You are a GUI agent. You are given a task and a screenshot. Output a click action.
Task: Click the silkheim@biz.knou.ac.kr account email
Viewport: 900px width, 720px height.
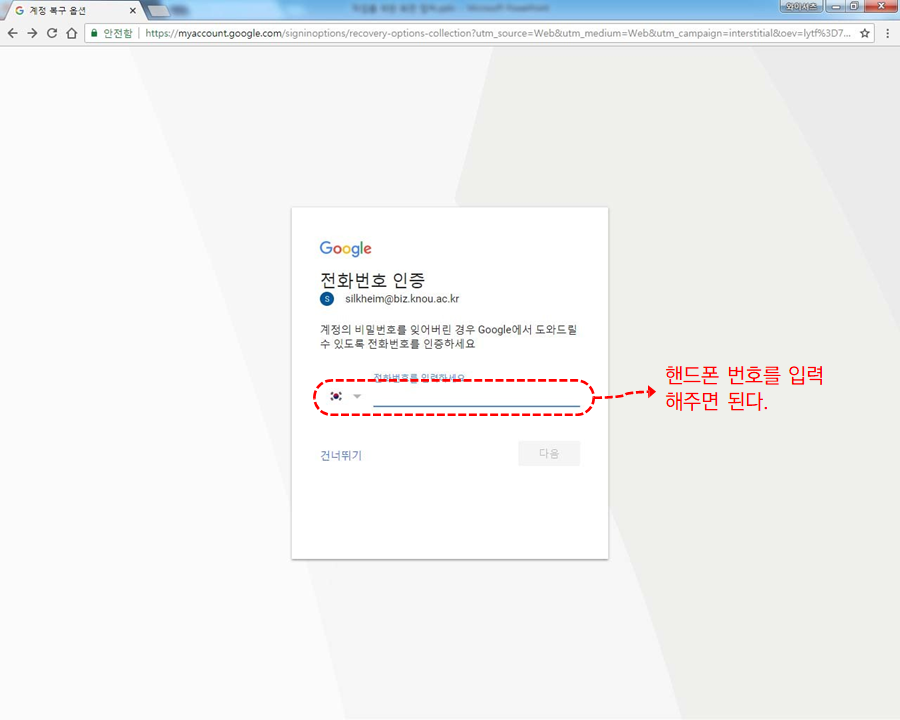(x=402, y=299)
